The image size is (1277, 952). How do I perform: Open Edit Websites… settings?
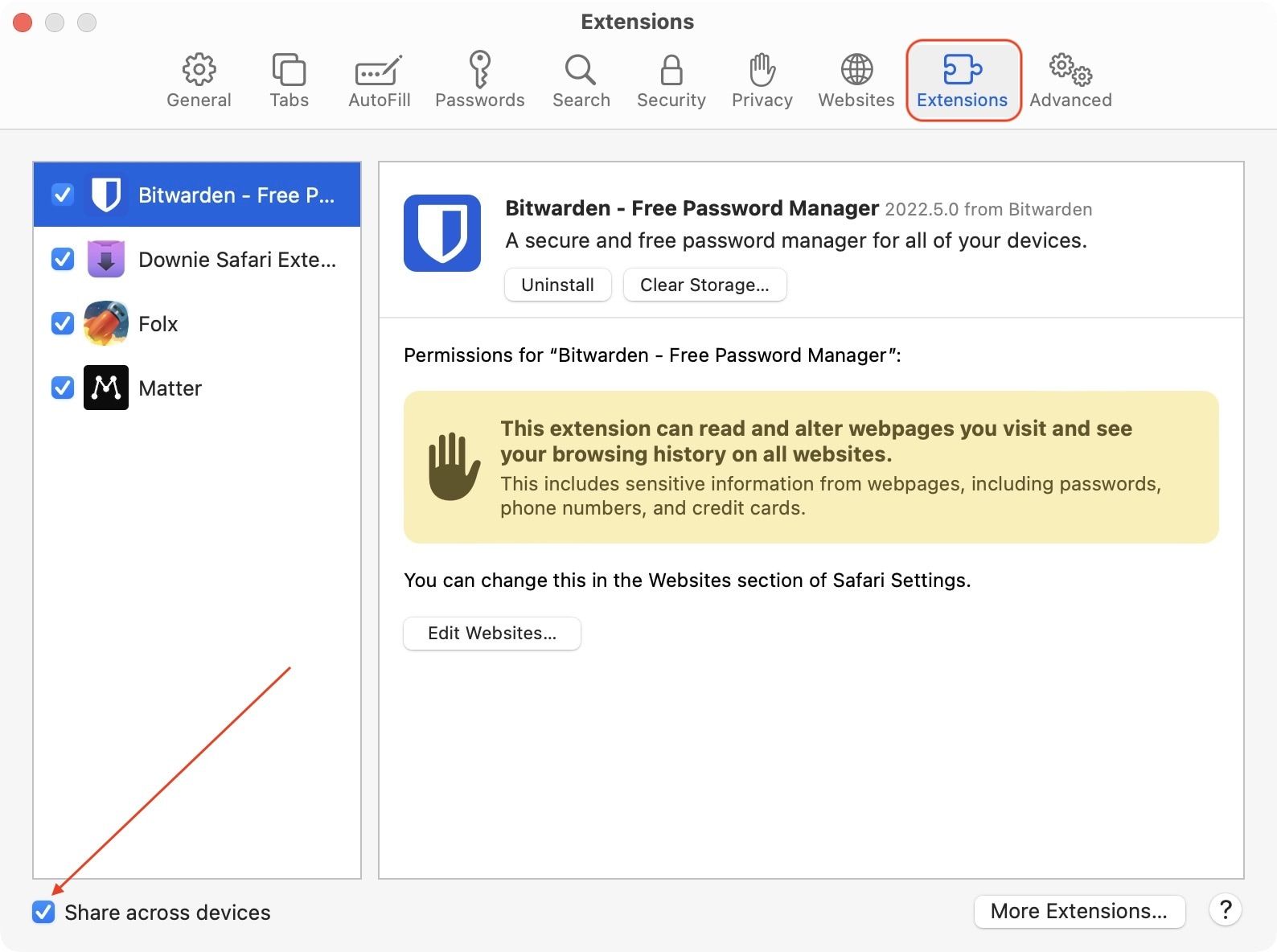491,634
